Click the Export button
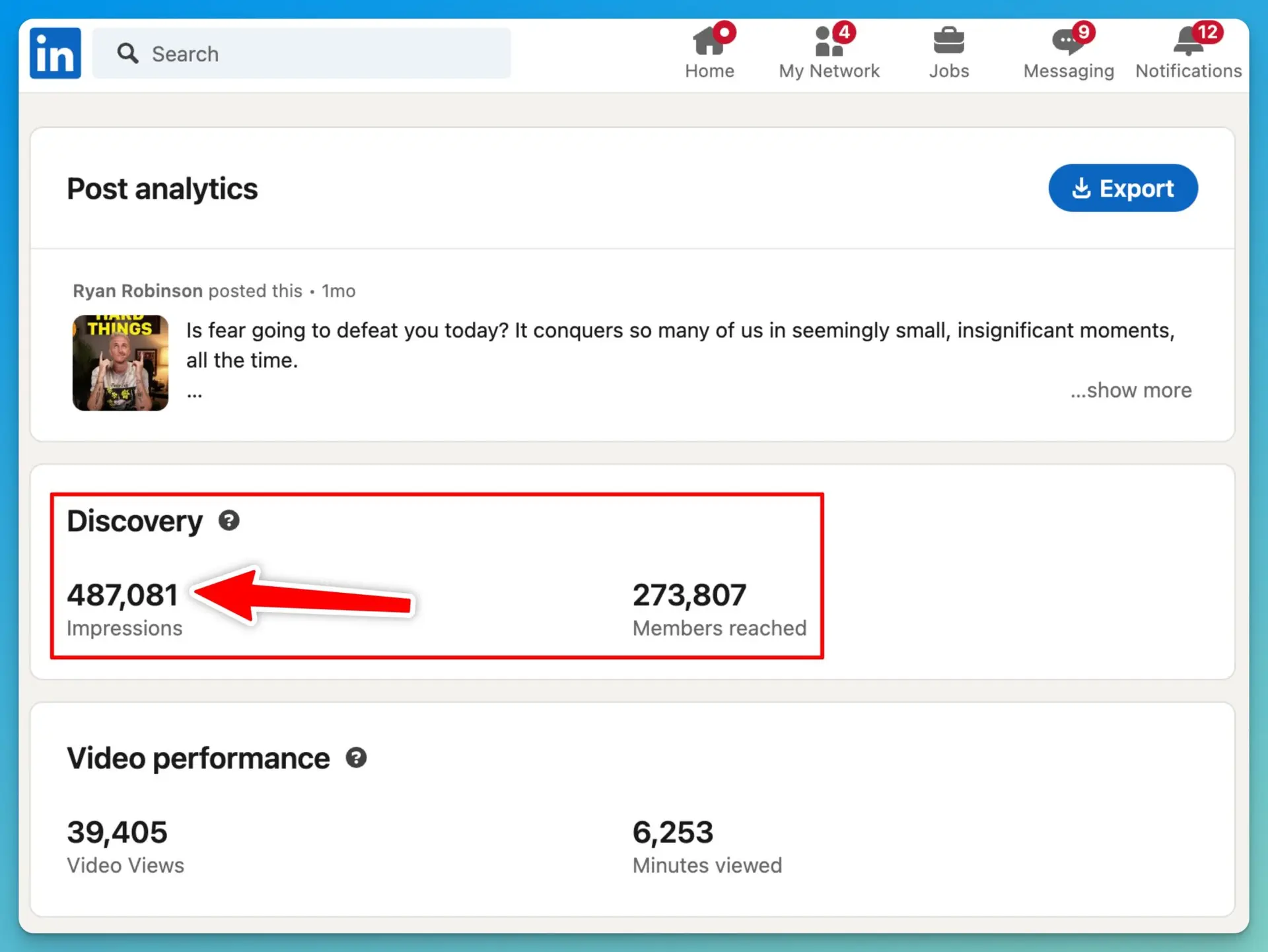Screen dimensions: 1268x952 click(x=1123, y=187)
